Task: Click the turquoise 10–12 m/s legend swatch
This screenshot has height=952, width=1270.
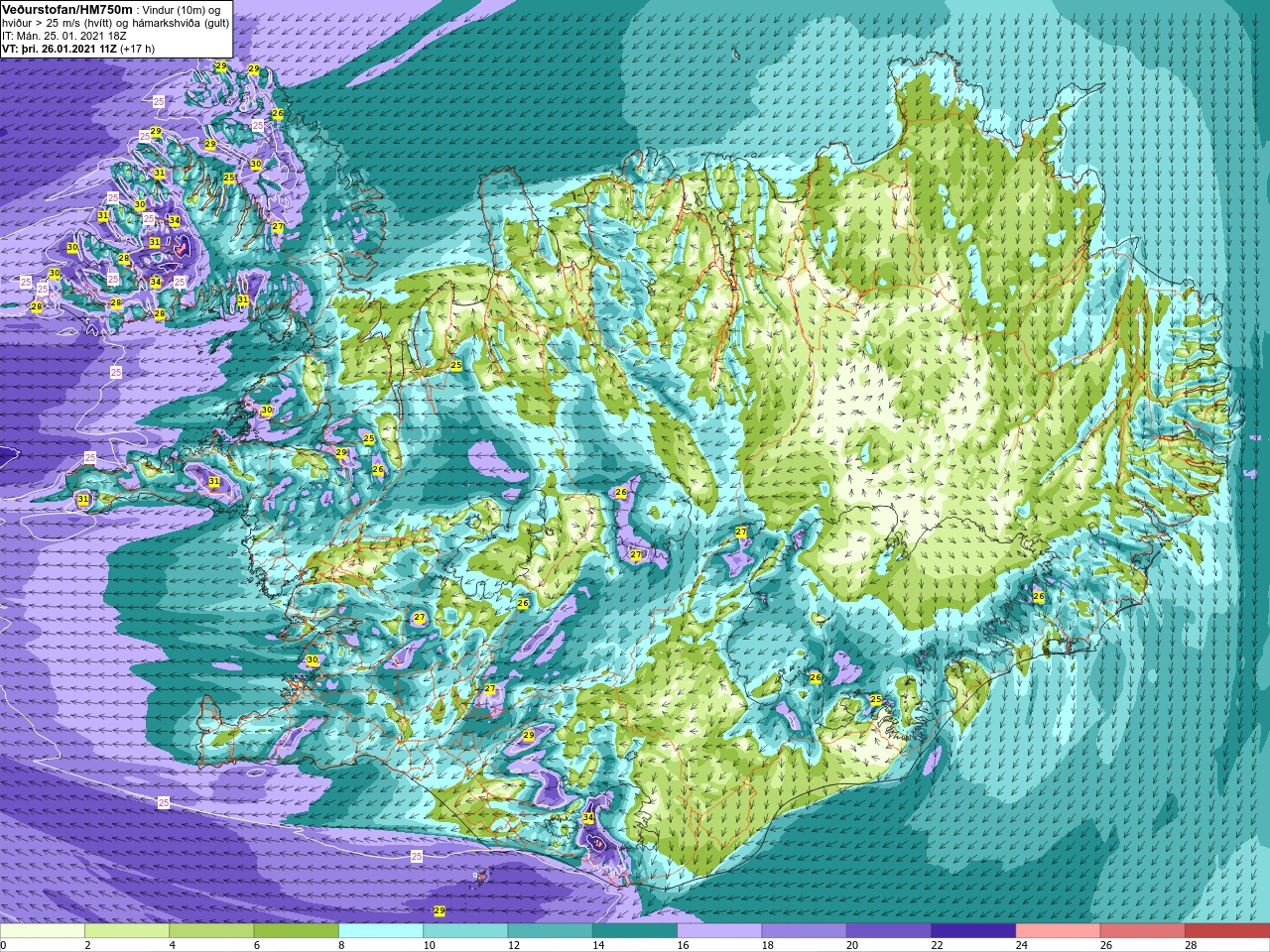Action: click(465, 931)
